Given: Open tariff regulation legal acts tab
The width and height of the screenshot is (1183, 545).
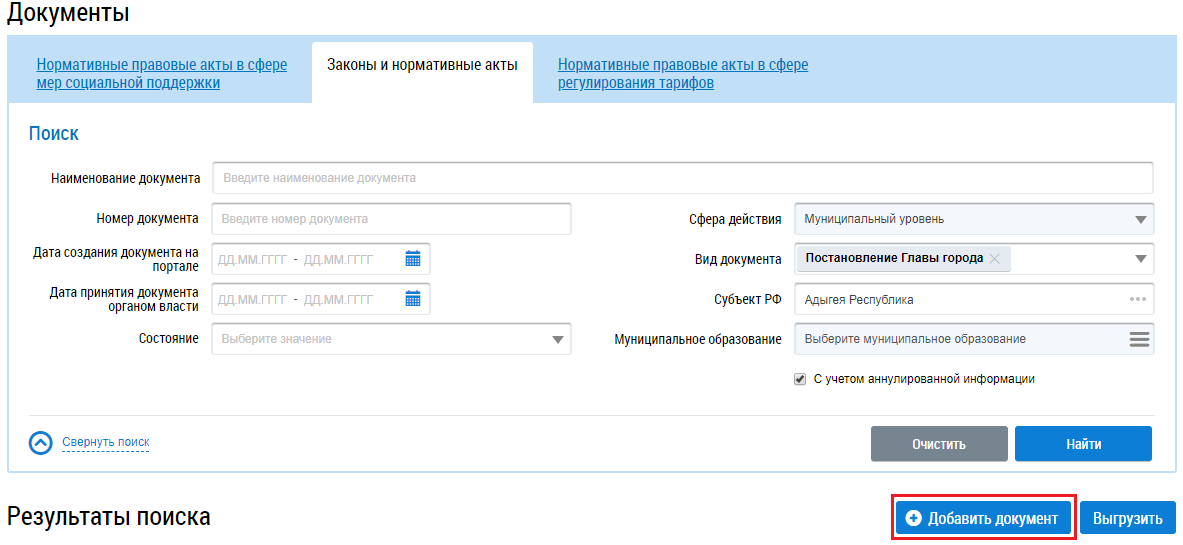Looking at the screenshot, I should click(683, 74).
